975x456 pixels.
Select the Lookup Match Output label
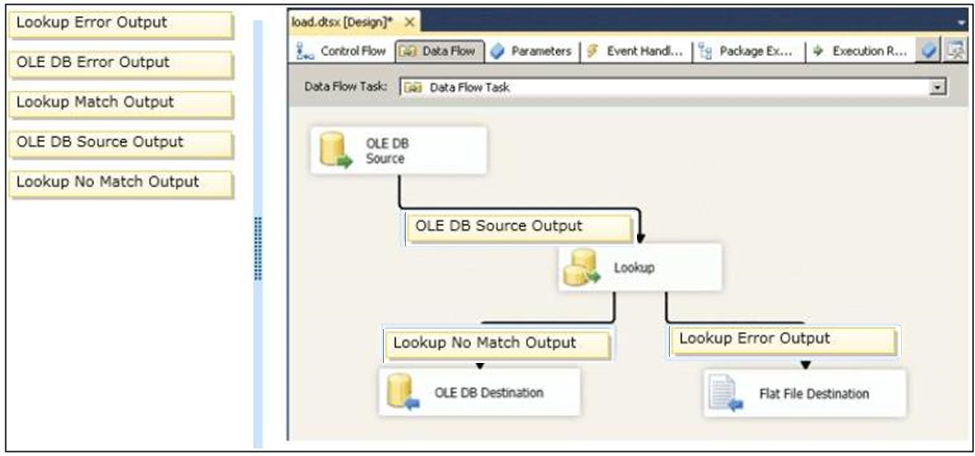[121, 103]
